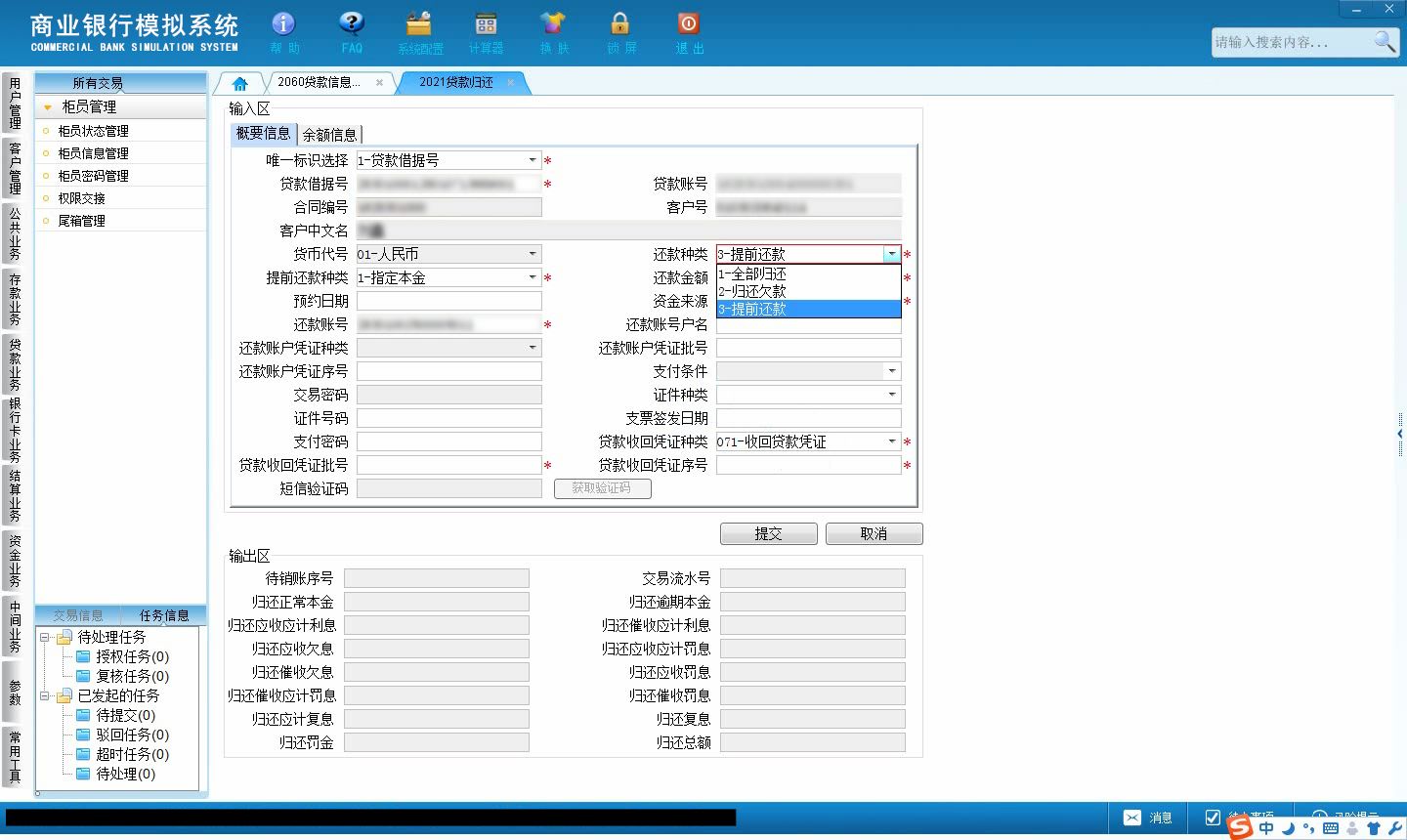Open 消息 messages in status bar
1407x840 pixels.
tap(1148, 818)
